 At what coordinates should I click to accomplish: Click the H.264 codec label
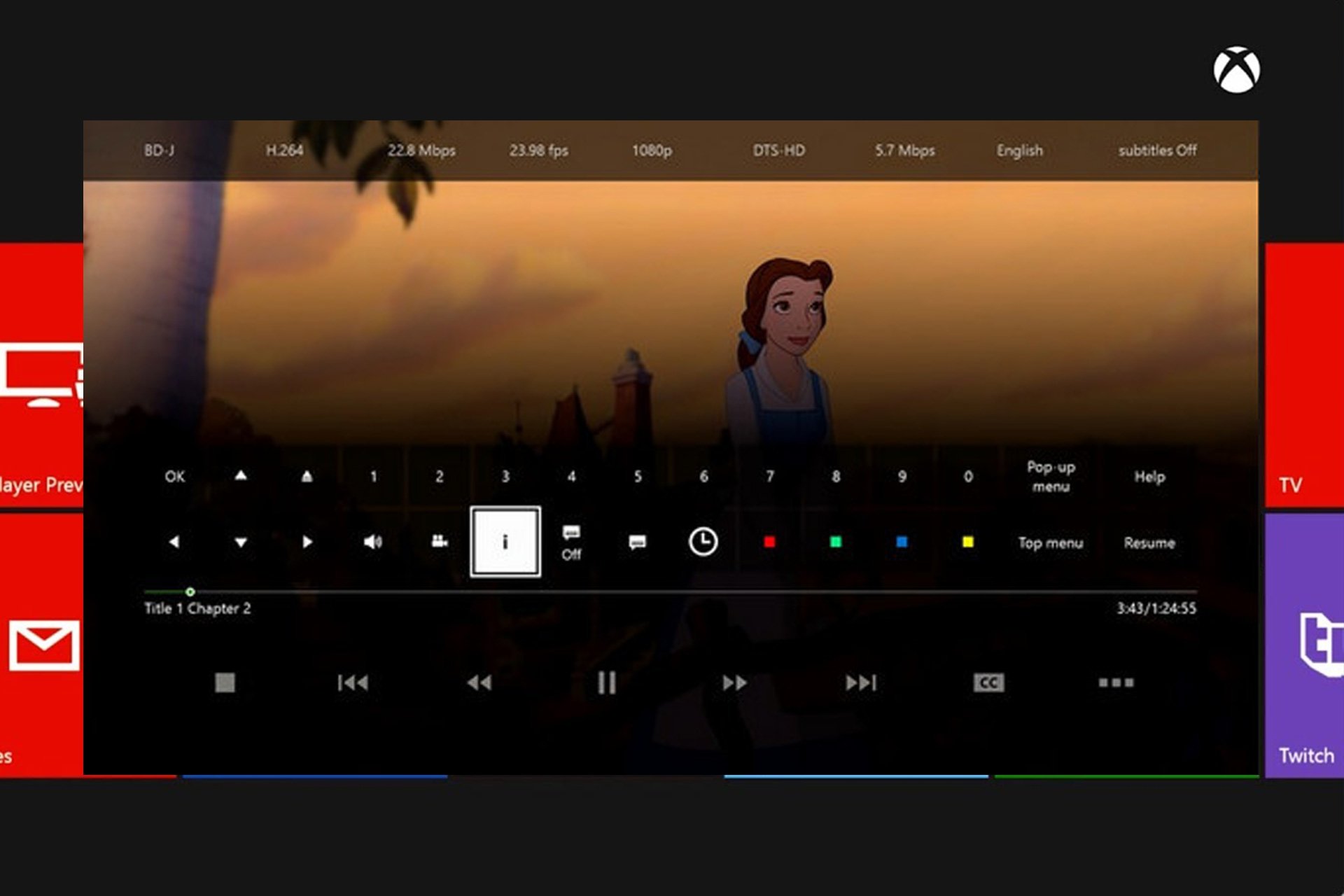click(x=284, y=150)
